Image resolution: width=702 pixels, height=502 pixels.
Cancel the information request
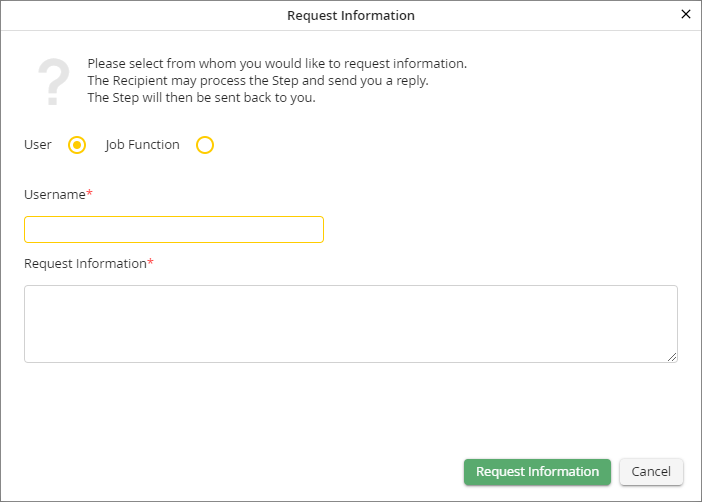[651, 472]
